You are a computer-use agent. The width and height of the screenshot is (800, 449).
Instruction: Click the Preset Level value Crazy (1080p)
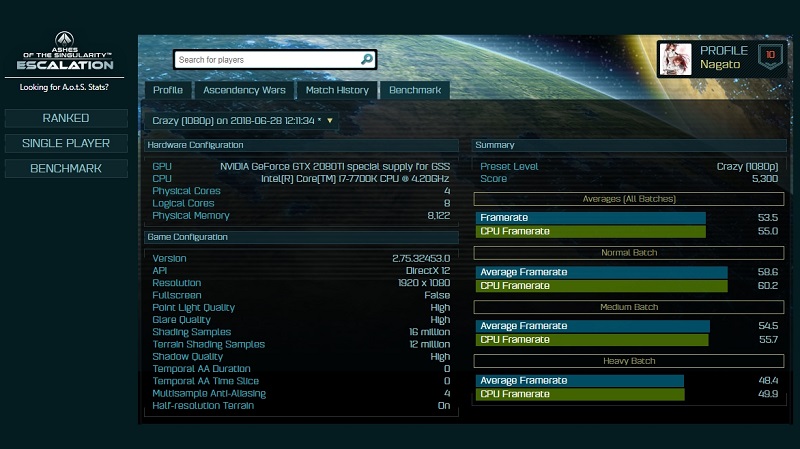747,167
